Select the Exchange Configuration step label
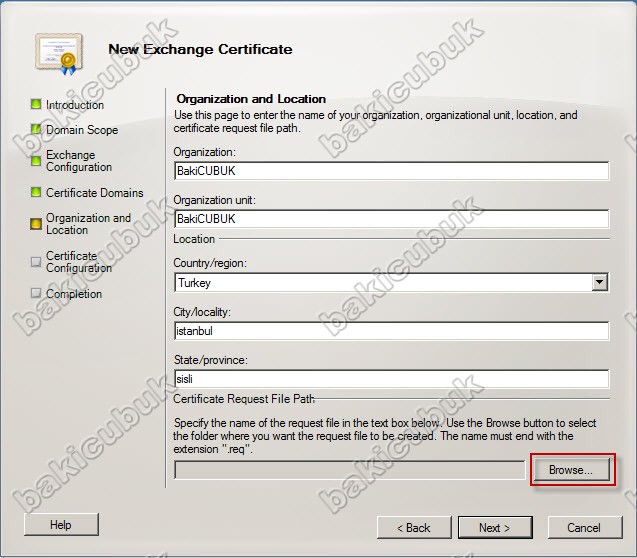The height and width of the screenshot is (558, 637). (79, 161)
